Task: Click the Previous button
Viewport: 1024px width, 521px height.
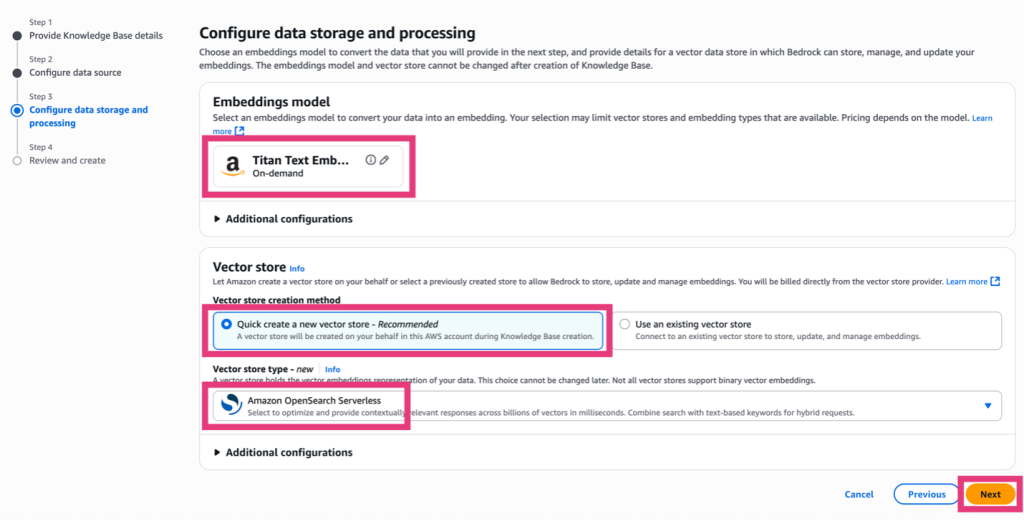Action: click(927, 494)
